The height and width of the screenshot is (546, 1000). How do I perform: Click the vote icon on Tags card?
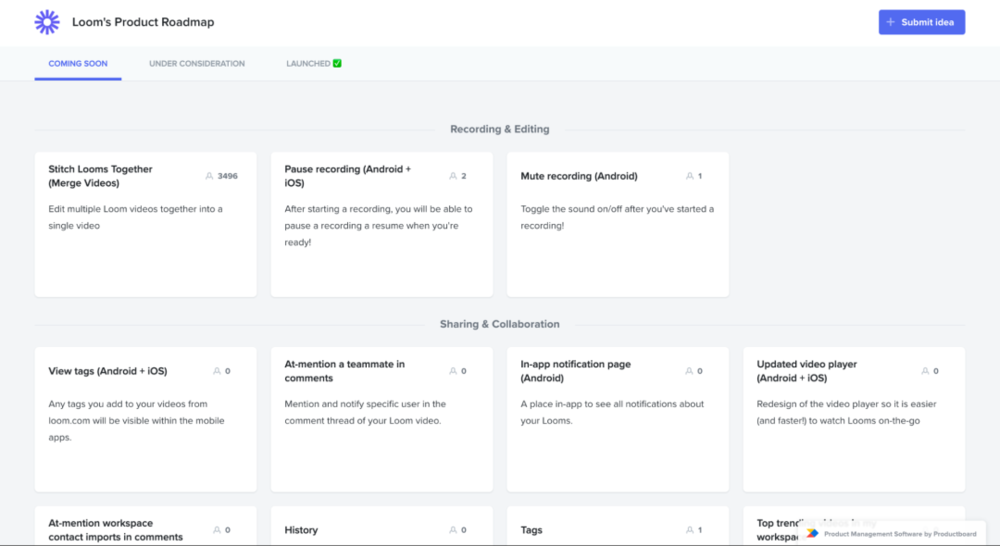(689, 530)
